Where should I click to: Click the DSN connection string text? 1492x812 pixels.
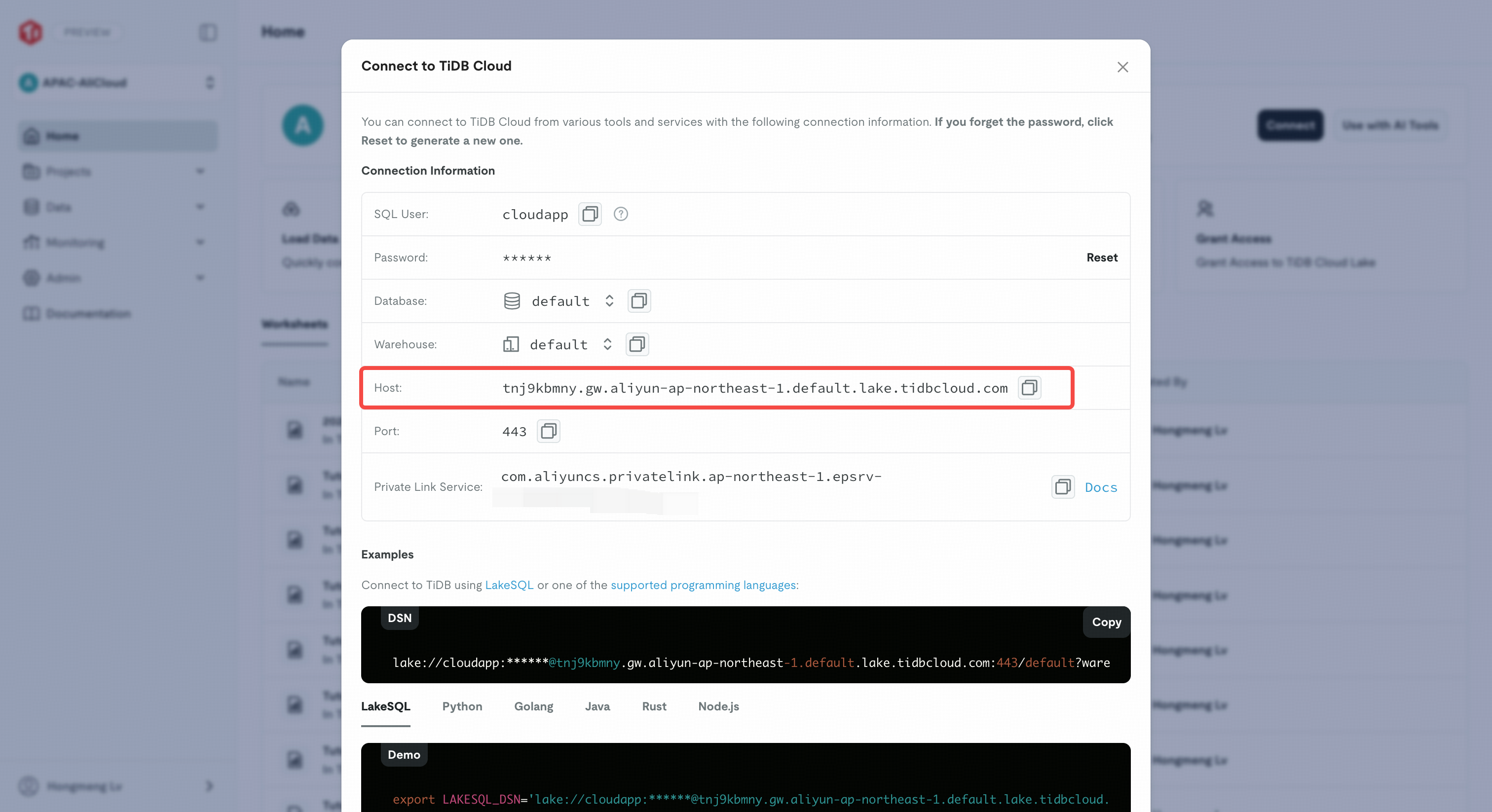click(751, 663)
